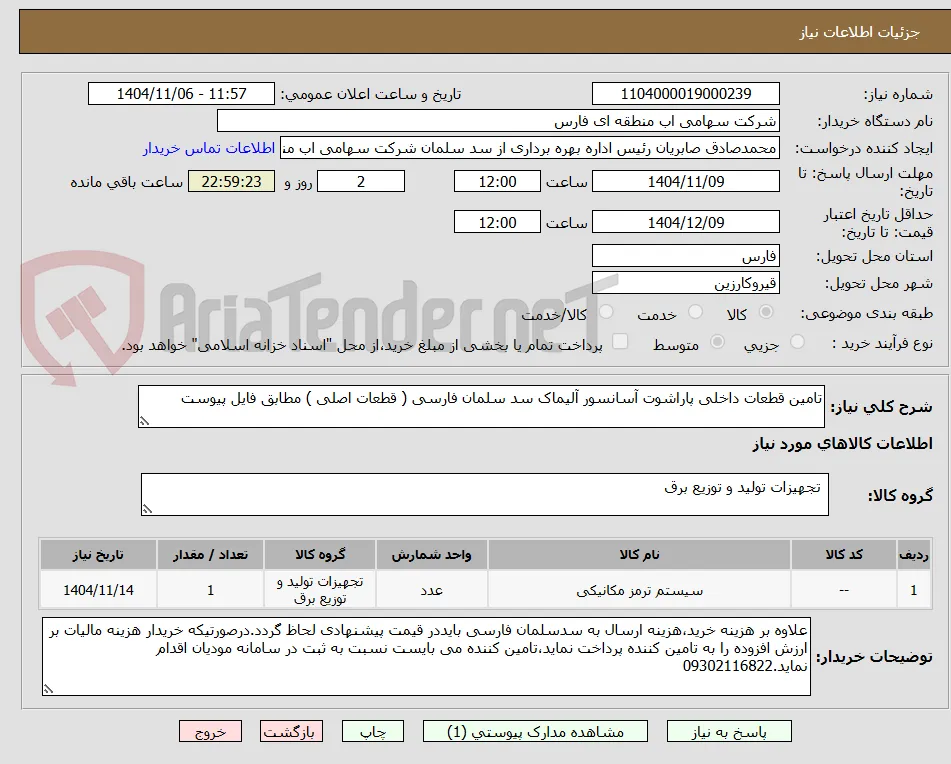This screenshot has width=951, height=764.
Task: Click the table cell 'تجهیزات تولید و توزیع برق'
Action: pos(320,590)
